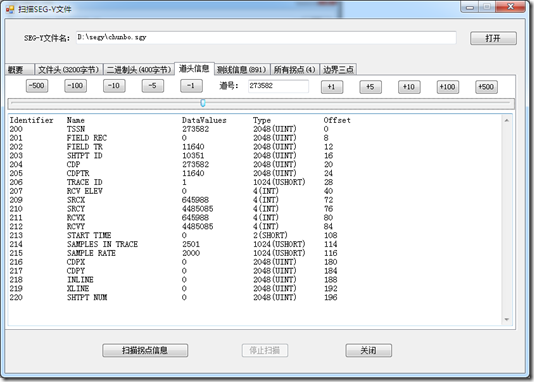This screenshot has width=534, height=382.
Task: Click the -5 trace button
Action: (x=153, y=86)
